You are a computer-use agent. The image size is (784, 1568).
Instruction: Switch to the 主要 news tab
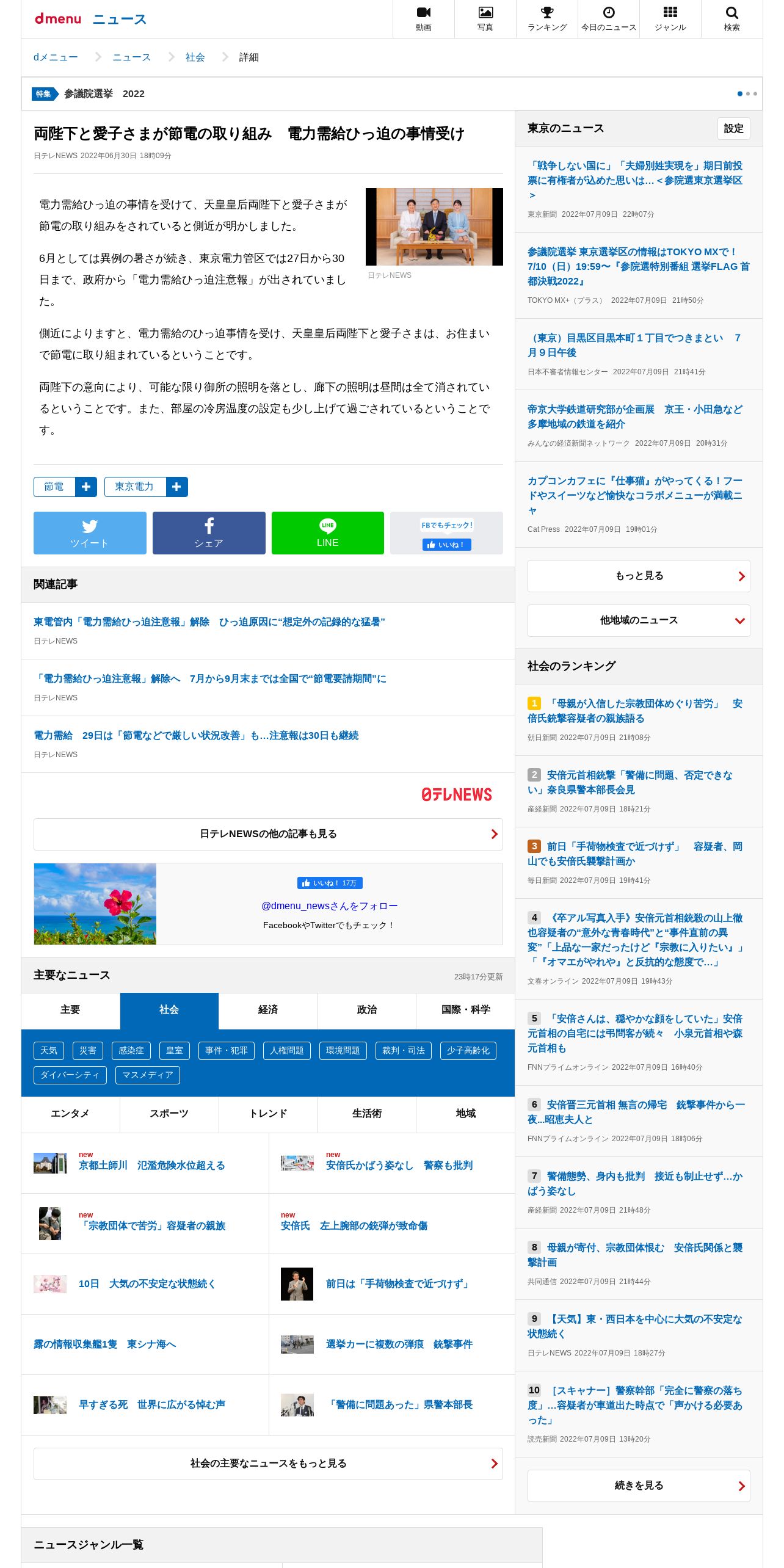point(70,1010)
